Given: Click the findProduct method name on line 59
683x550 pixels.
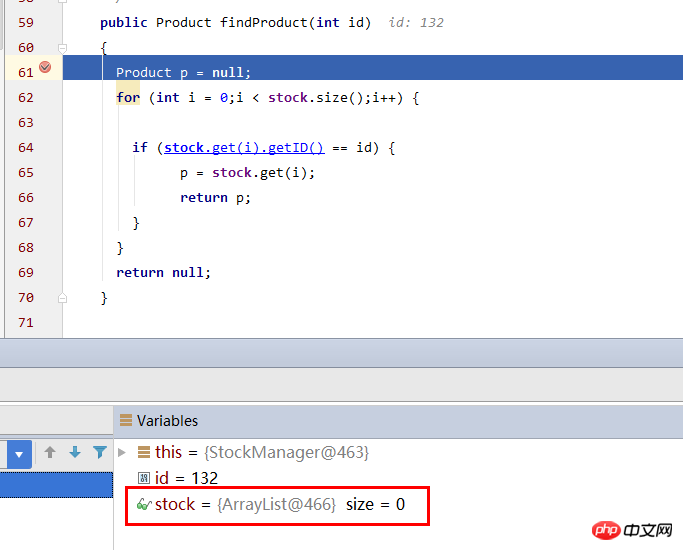Looking at the screenshot, I should click(264, 22).
